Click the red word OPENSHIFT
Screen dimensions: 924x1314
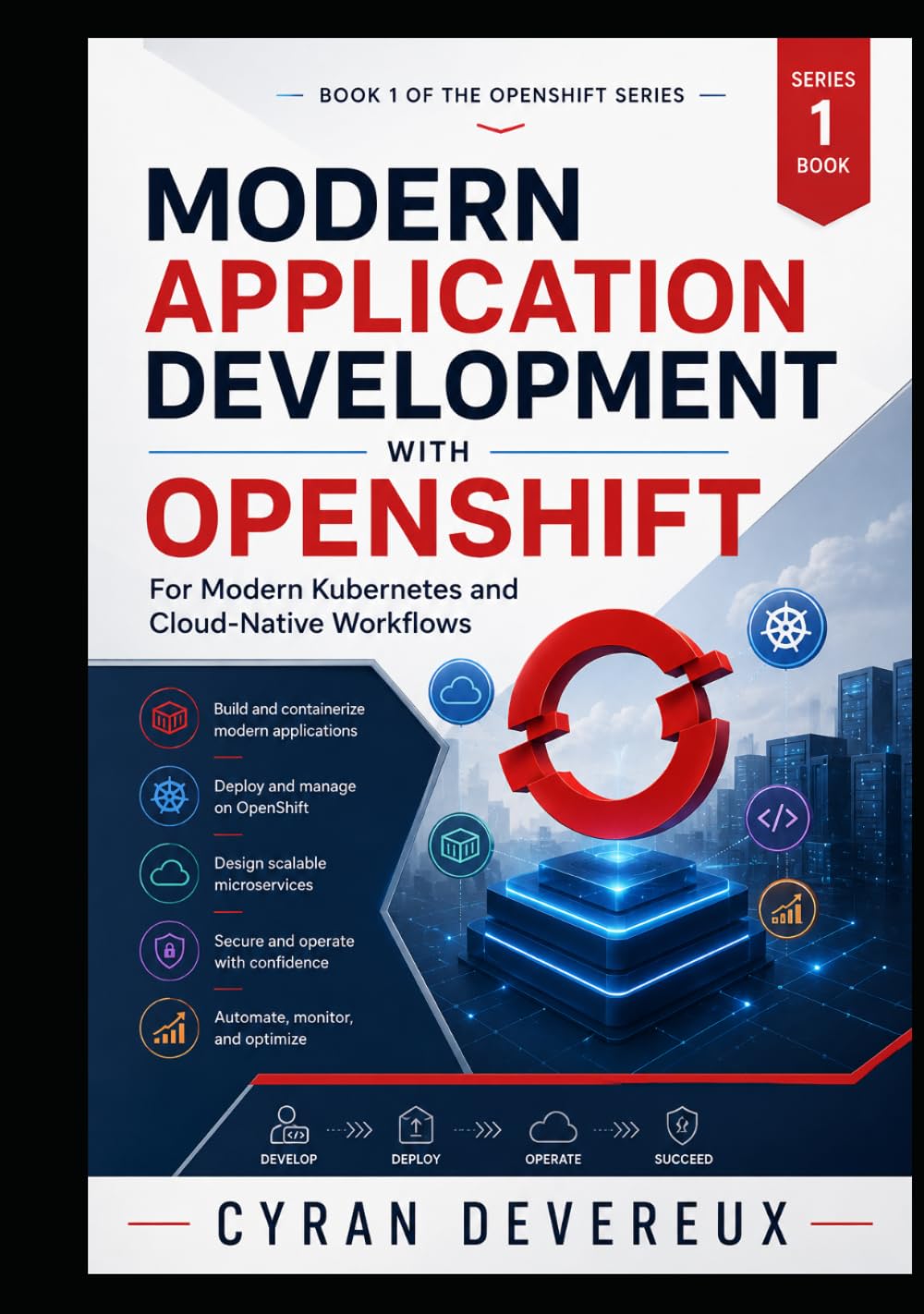(x=453, y=517)
